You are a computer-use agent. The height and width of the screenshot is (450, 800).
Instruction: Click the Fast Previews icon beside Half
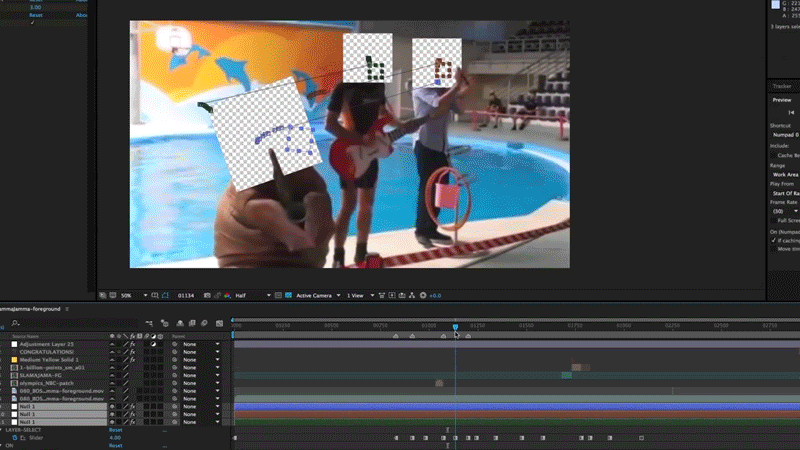[x=278, y=295]
